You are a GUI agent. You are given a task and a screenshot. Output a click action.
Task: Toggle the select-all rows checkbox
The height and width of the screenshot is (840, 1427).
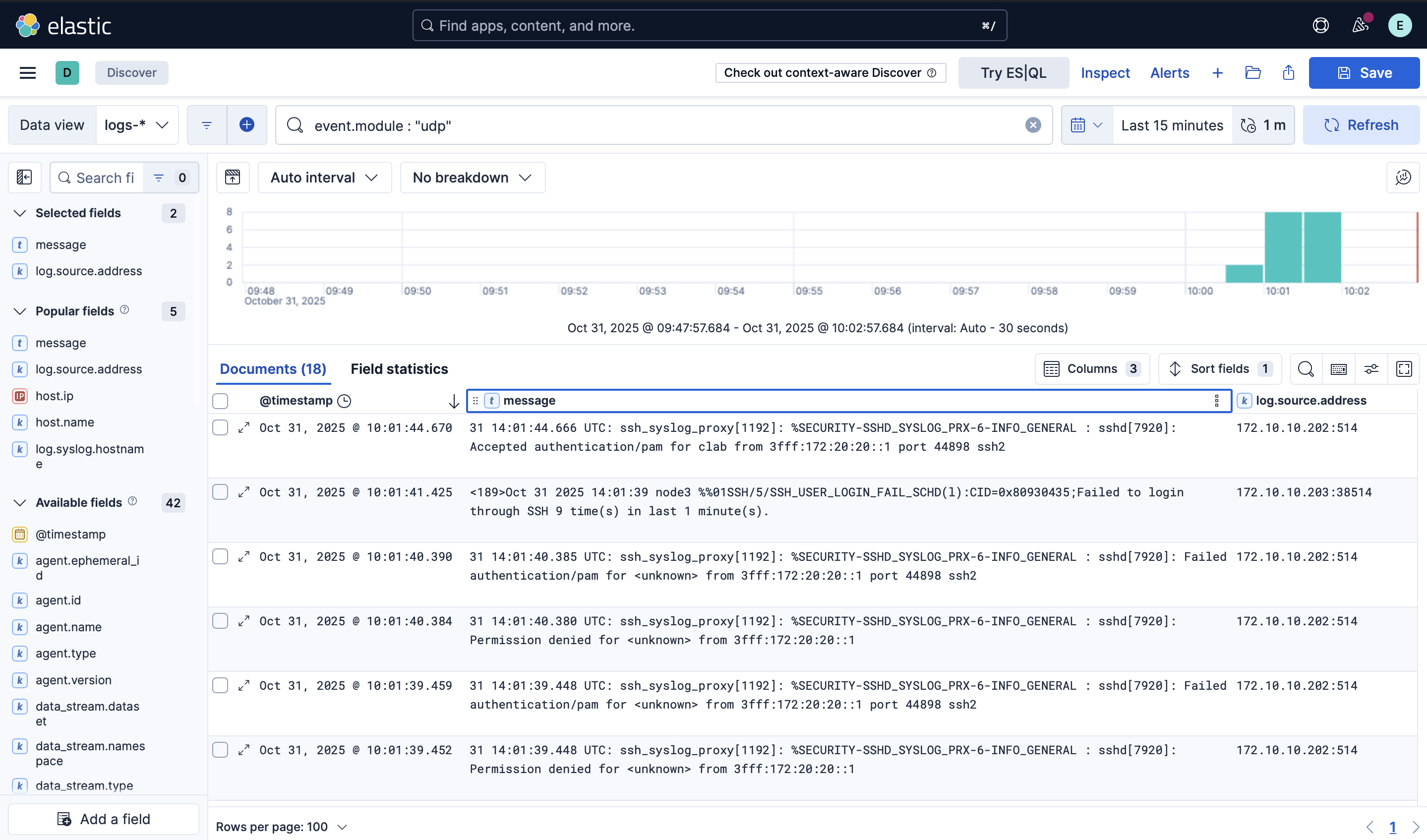[220, 401]
